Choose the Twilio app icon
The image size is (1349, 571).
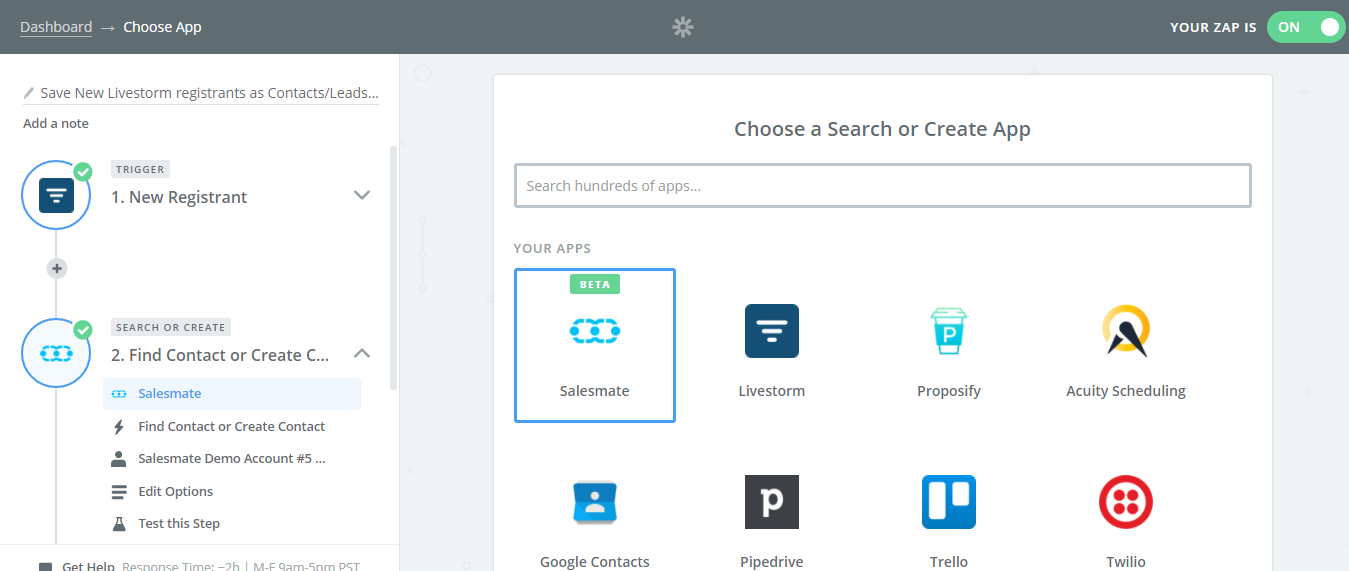pyautogui.click(x=1125, y=502)
